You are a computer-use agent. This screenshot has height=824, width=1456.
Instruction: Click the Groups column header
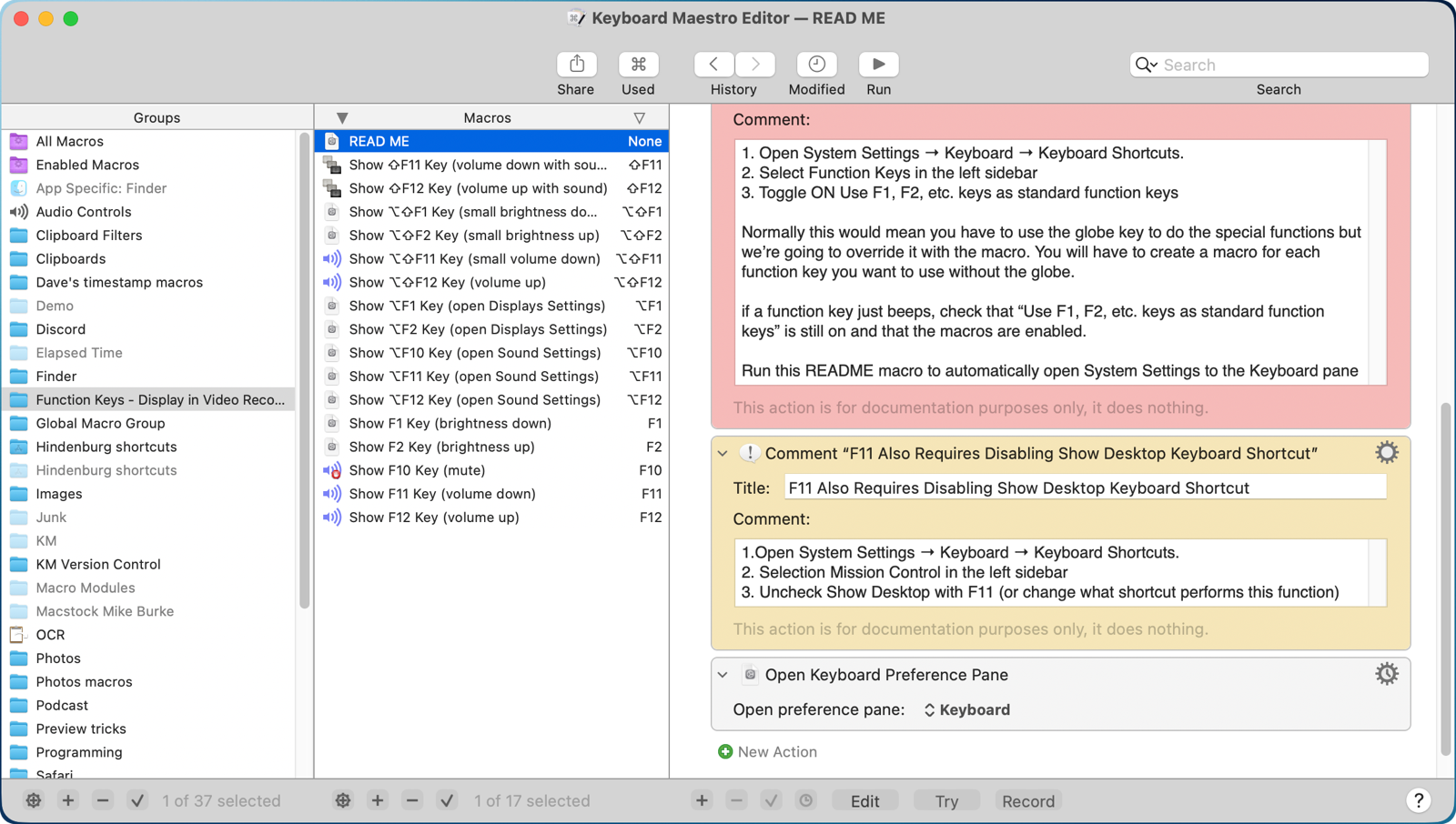point(157,117)
